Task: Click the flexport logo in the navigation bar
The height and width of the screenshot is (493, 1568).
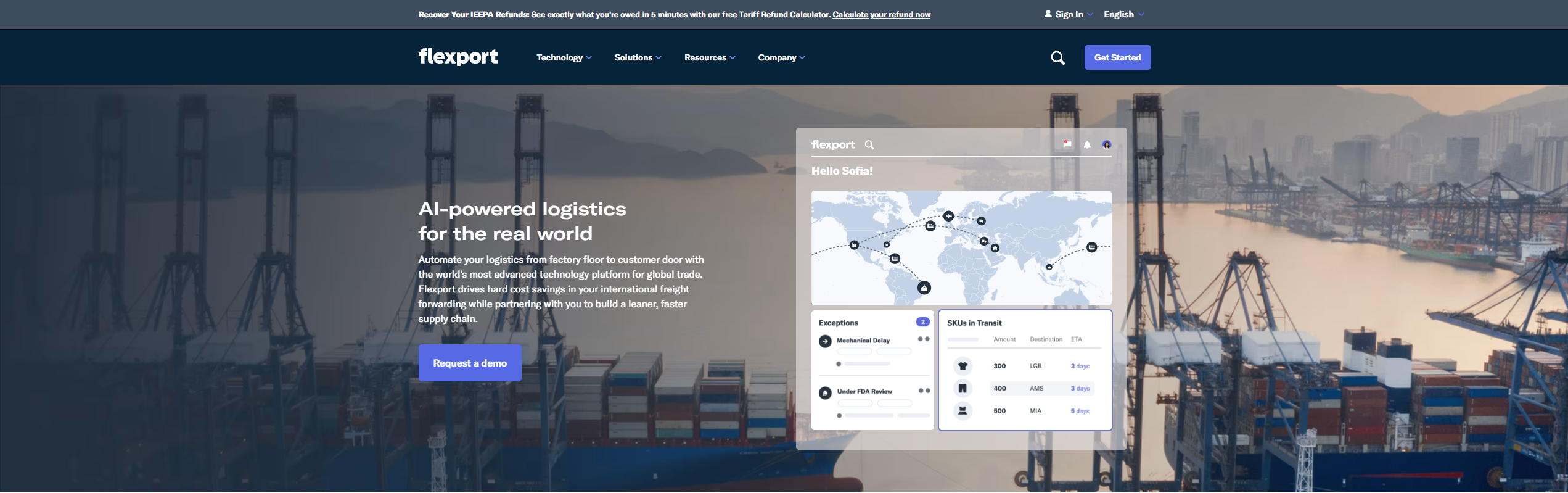Action: [x=458, y=57]
